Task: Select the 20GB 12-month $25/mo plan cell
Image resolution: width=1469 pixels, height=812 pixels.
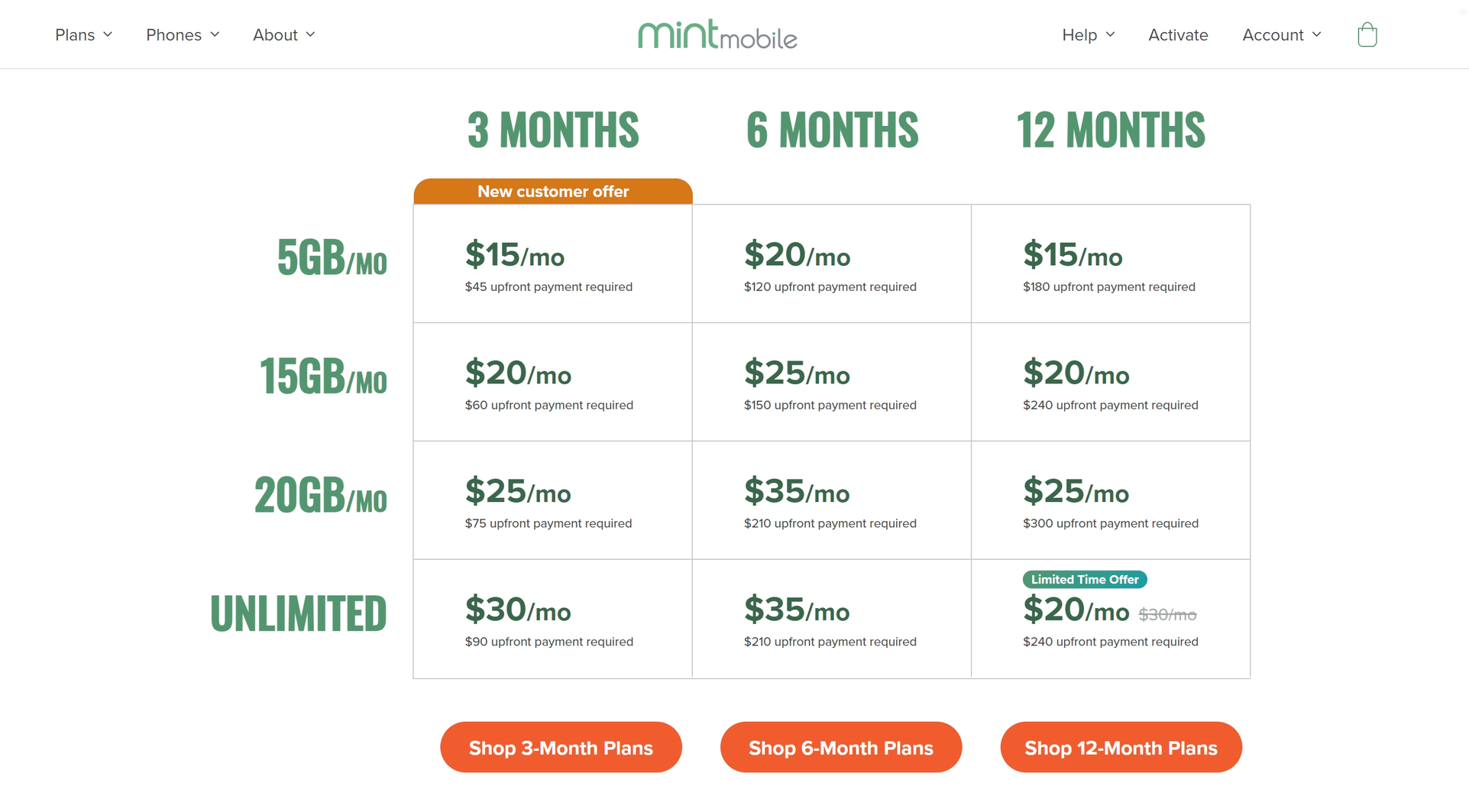Action: [x=1111, y=500]
